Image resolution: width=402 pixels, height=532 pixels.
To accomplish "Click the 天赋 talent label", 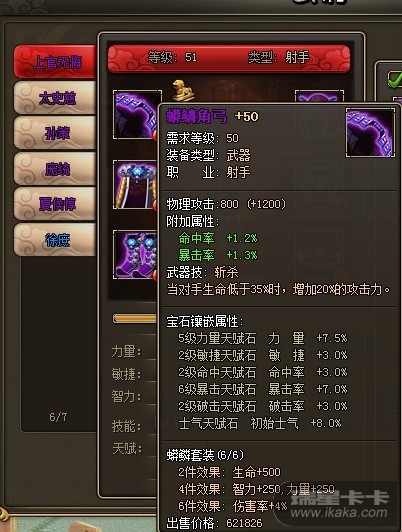I will coord(126,449).
